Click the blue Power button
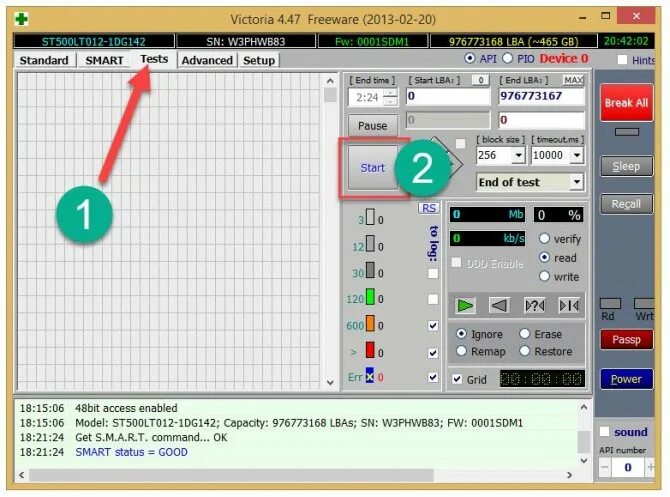This screenshot has width=670, height=497. point(626,379)
